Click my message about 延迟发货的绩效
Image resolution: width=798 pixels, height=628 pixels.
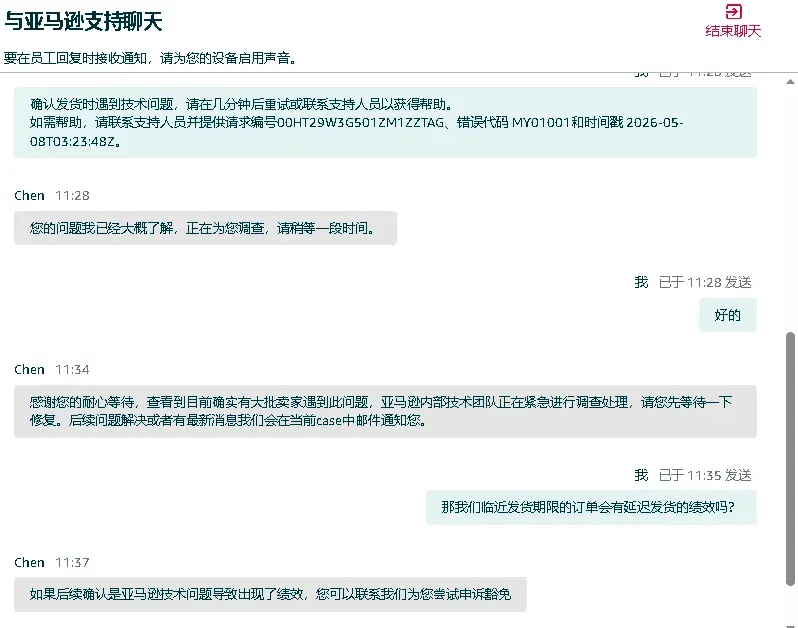coord(591,507)
